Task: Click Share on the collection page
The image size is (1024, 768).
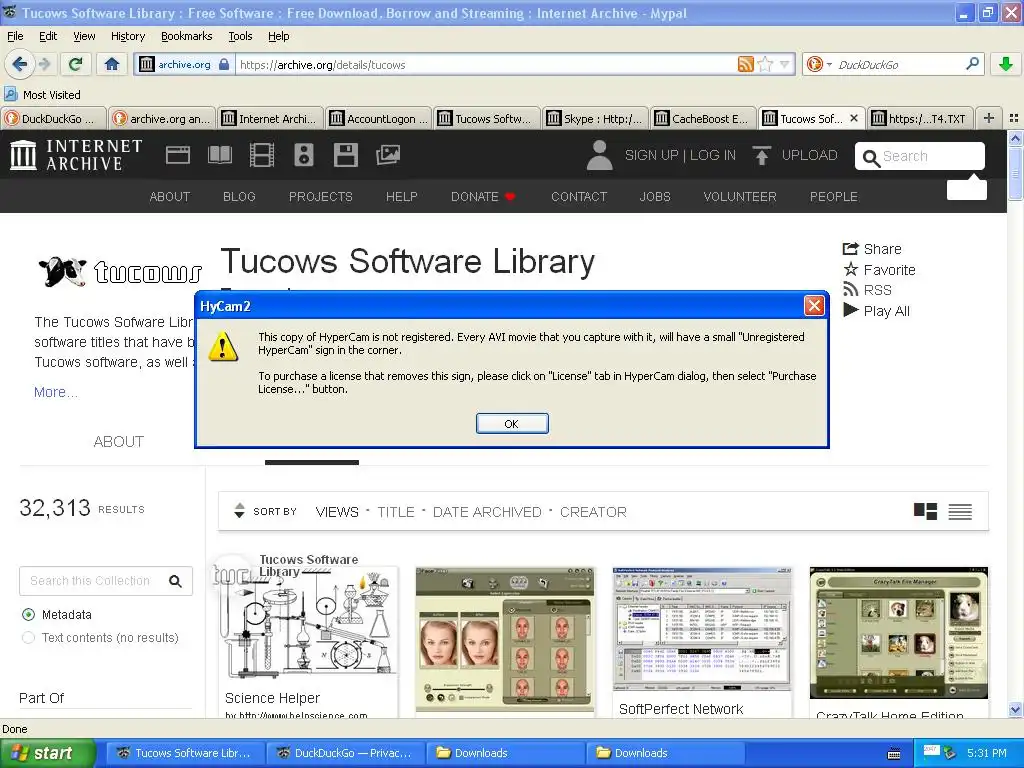Action: pyautogui.click(x=872, y=249)
